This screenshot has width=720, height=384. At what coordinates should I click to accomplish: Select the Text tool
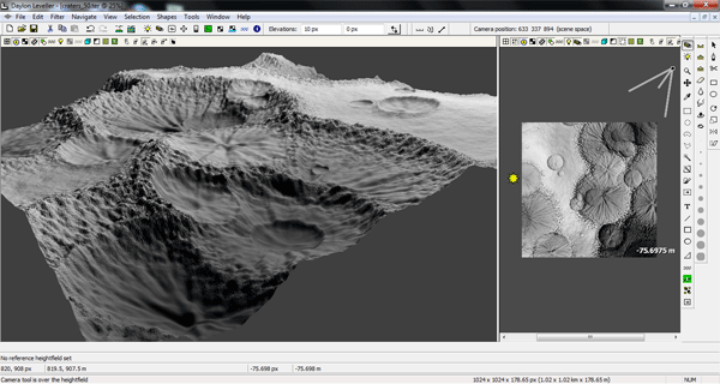click(687, 207)
